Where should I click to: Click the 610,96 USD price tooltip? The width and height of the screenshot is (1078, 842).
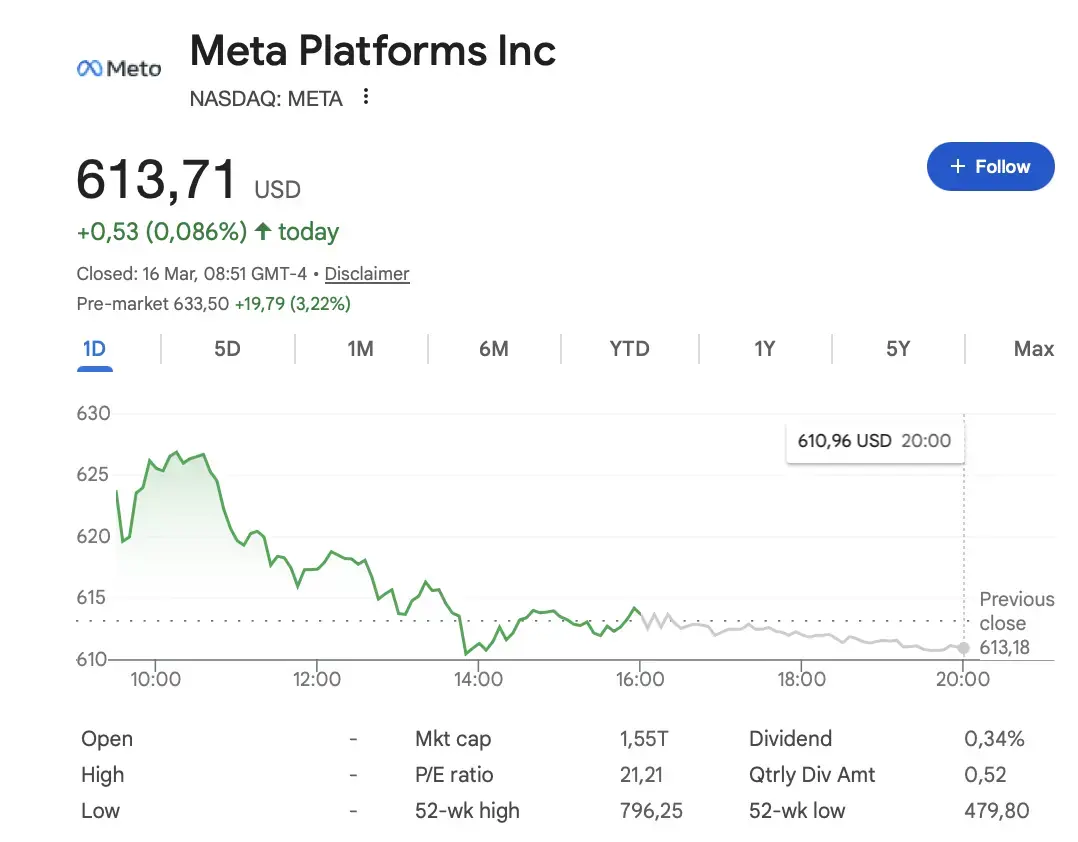point(874,441)
